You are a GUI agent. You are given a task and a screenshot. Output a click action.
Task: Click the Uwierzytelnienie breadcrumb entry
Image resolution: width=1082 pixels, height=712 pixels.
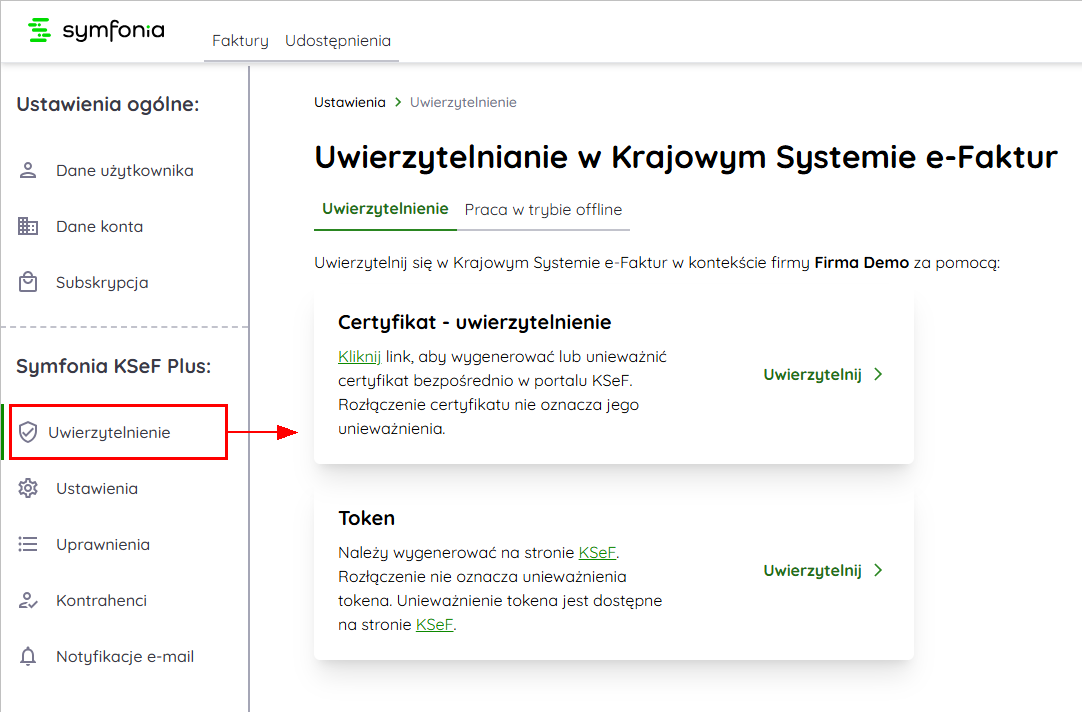coord(463,103)
